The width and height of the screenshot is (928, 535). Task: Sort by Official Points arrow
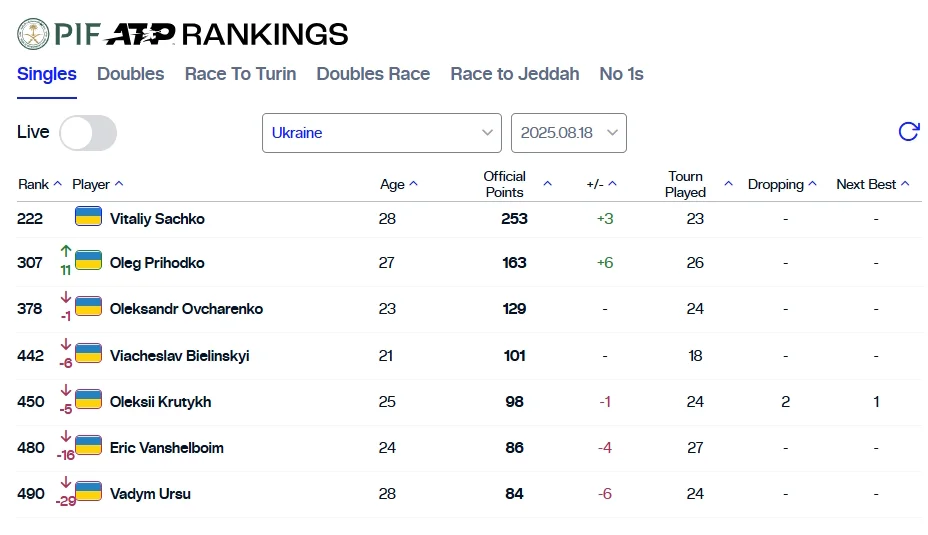[x=547, y=184]
